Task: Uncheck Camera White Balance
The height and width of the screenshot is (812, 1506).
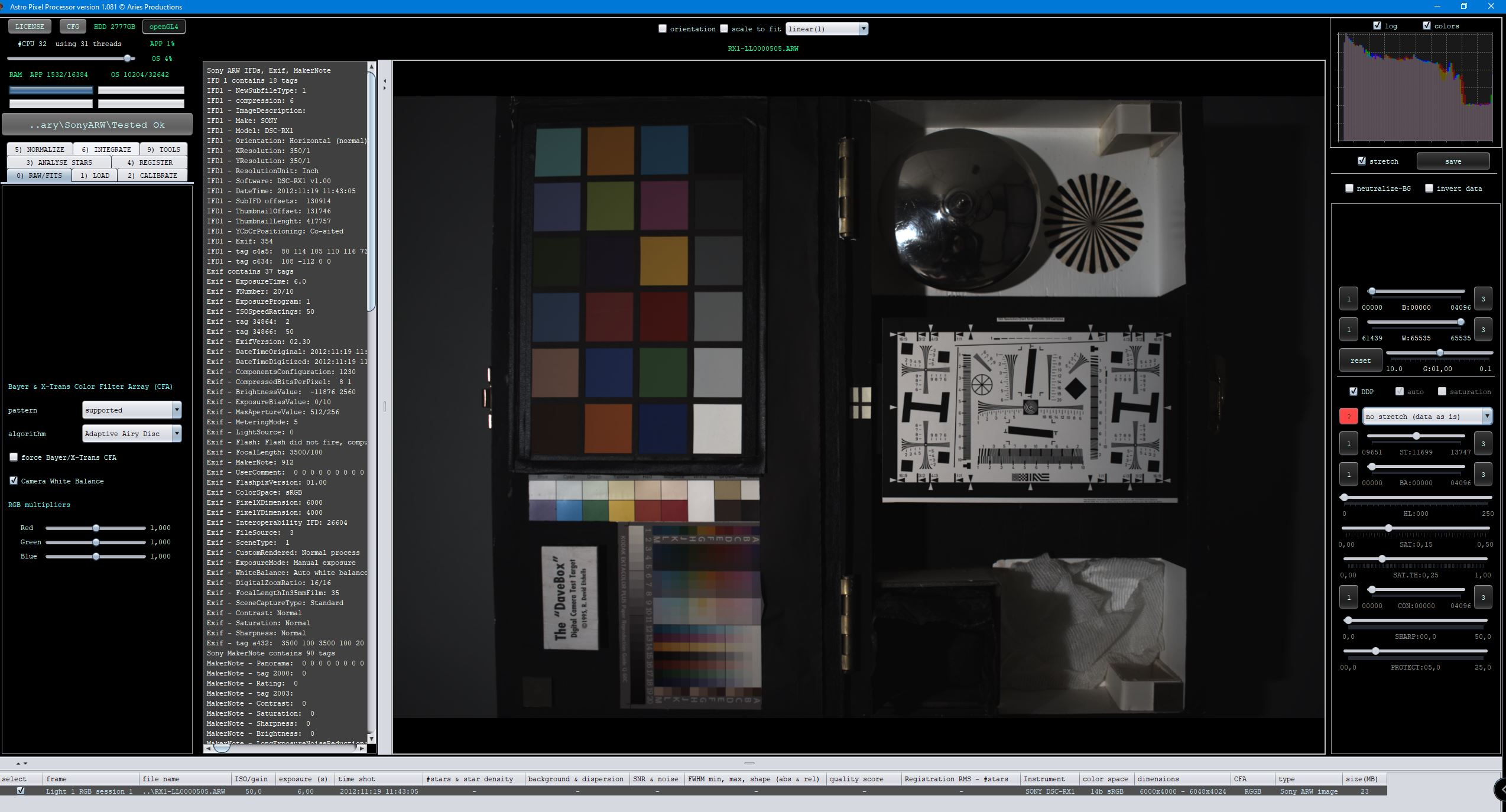Action: pyautogui.click(x=14, y=481)
